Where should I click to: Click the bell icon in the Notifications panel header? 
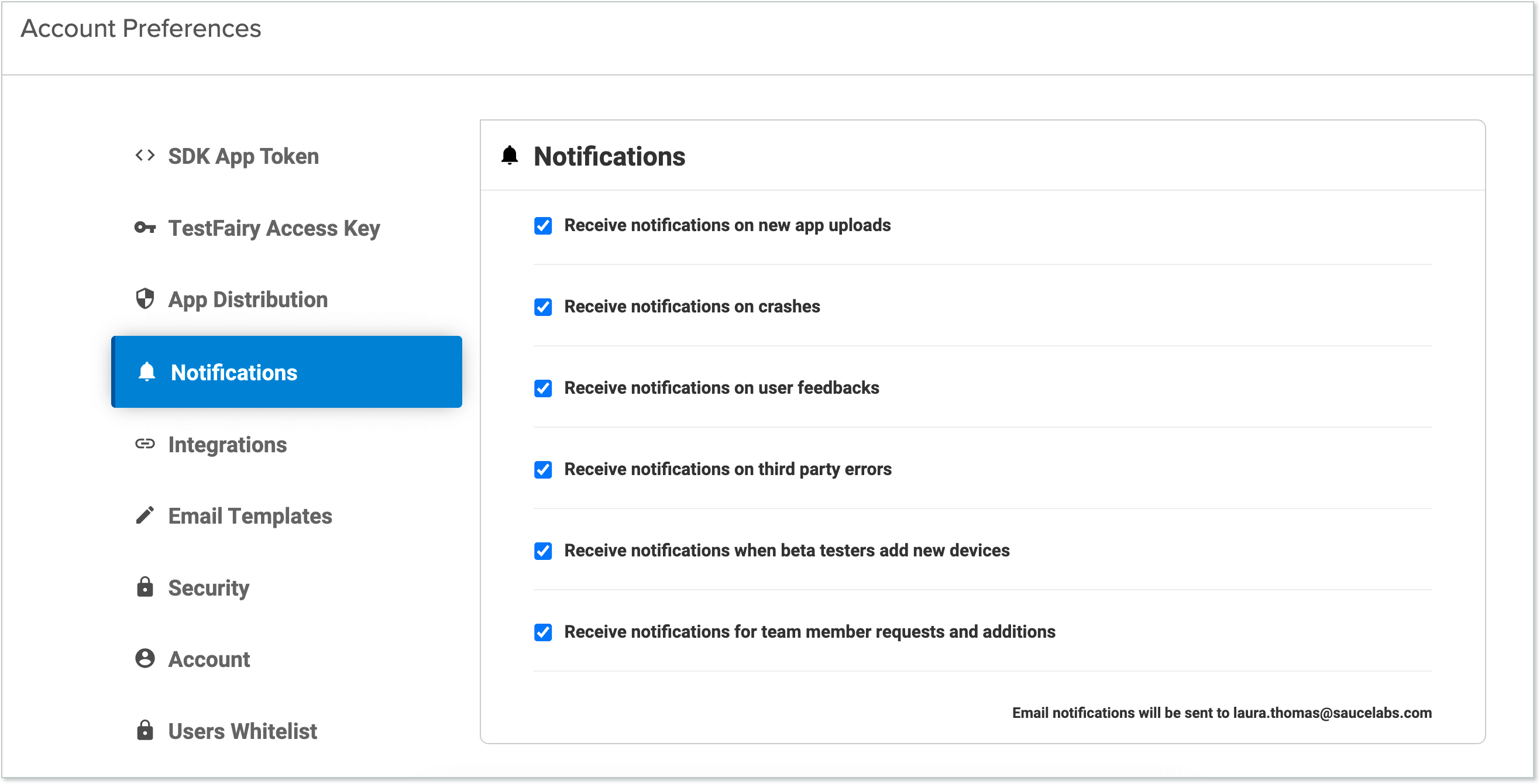[509, 156]
